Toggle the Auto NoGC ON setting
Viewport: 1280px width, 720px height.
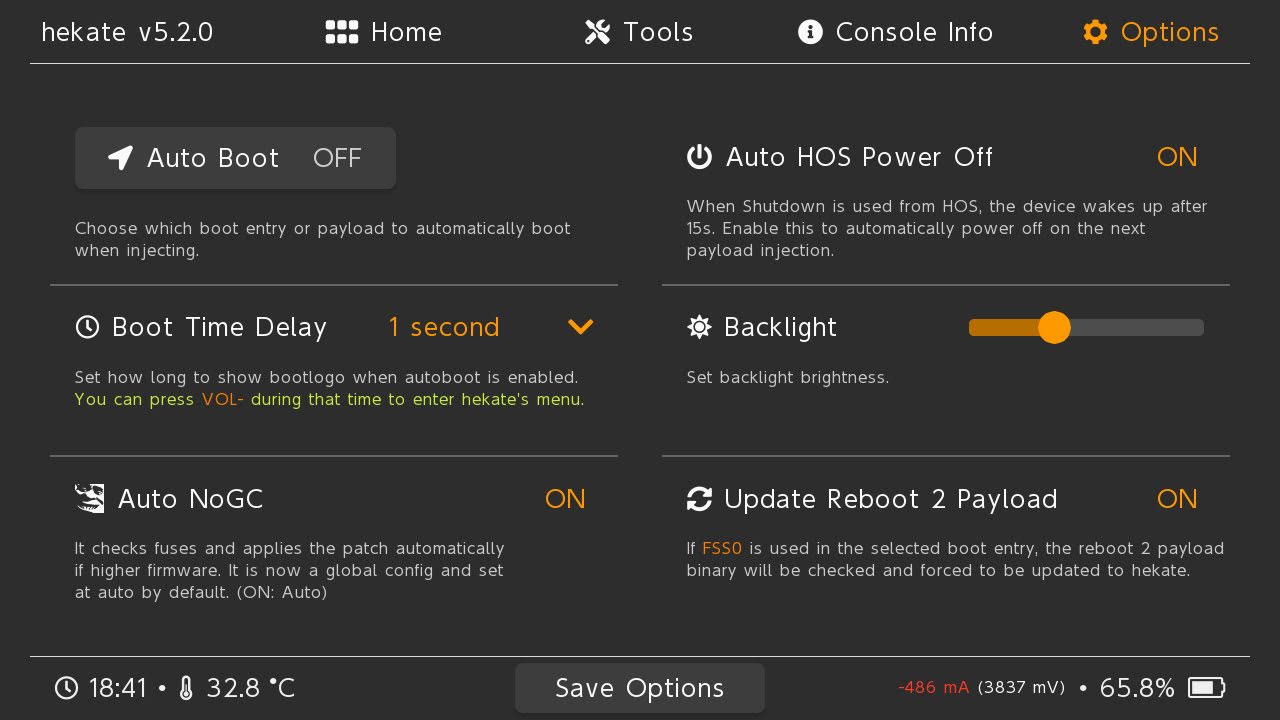click(x=565, y=499)
